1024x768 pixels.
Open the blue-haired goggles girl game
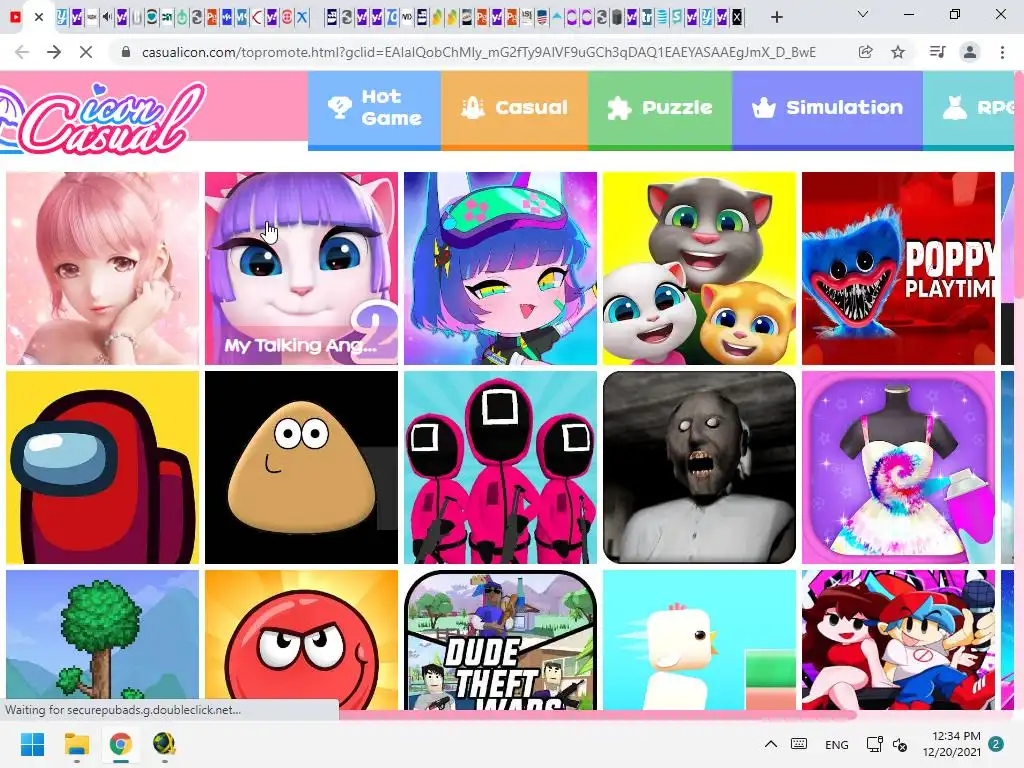pos(500,268)
